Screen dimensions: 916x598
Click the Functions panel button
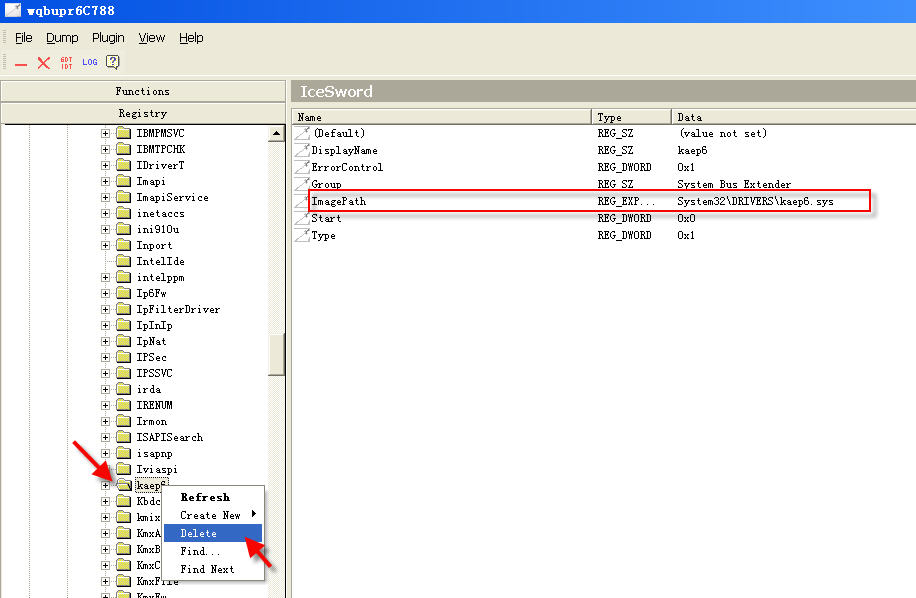[x=143, y=91]
